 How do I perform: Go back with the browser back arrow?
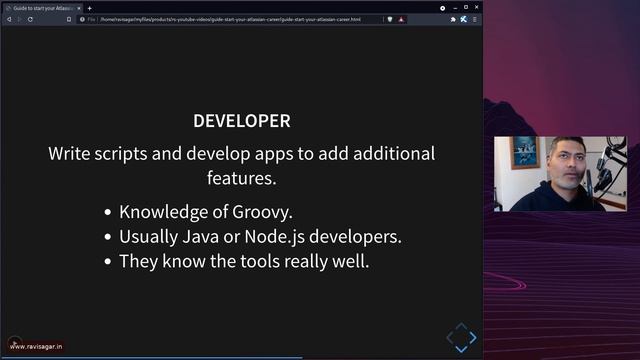coord(9,19)
